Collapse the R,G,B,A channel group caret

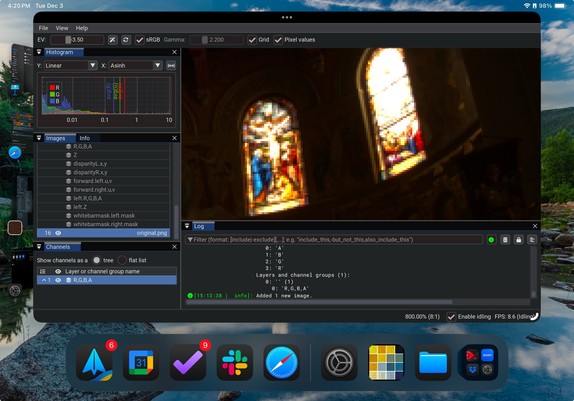coord(44,280)
